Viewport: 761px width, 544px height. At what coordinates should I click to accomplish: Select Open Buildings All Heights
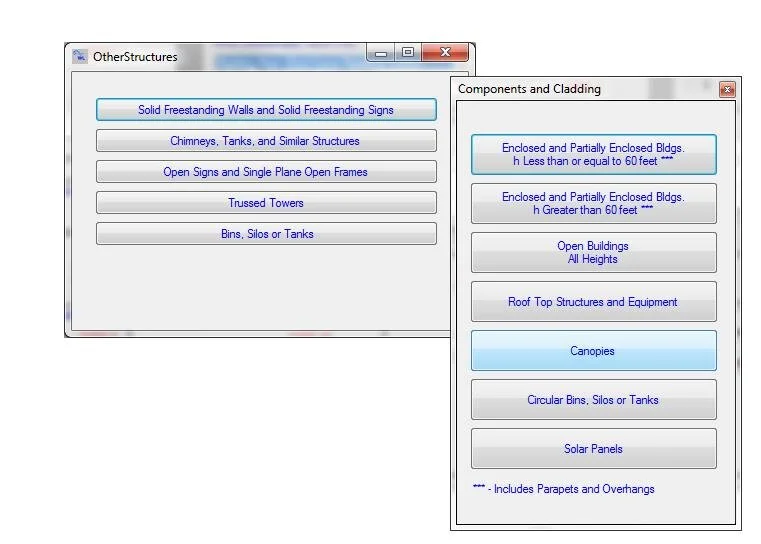(594, 252)
